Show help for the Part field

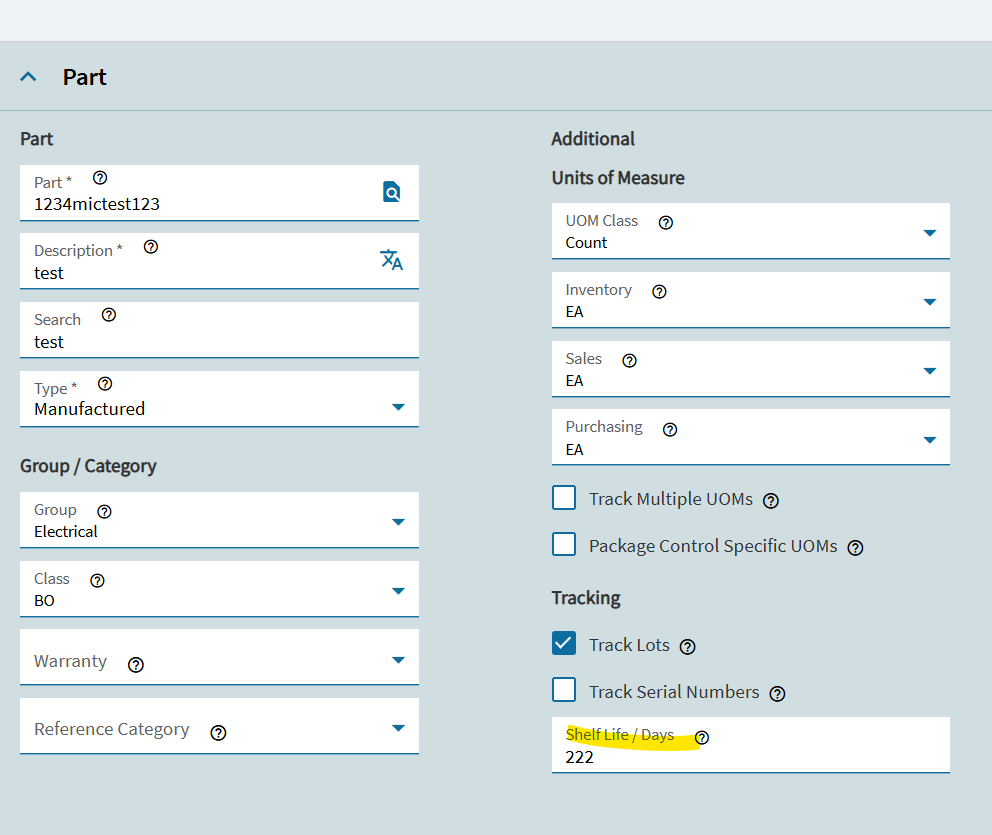(x=100, y=178)
